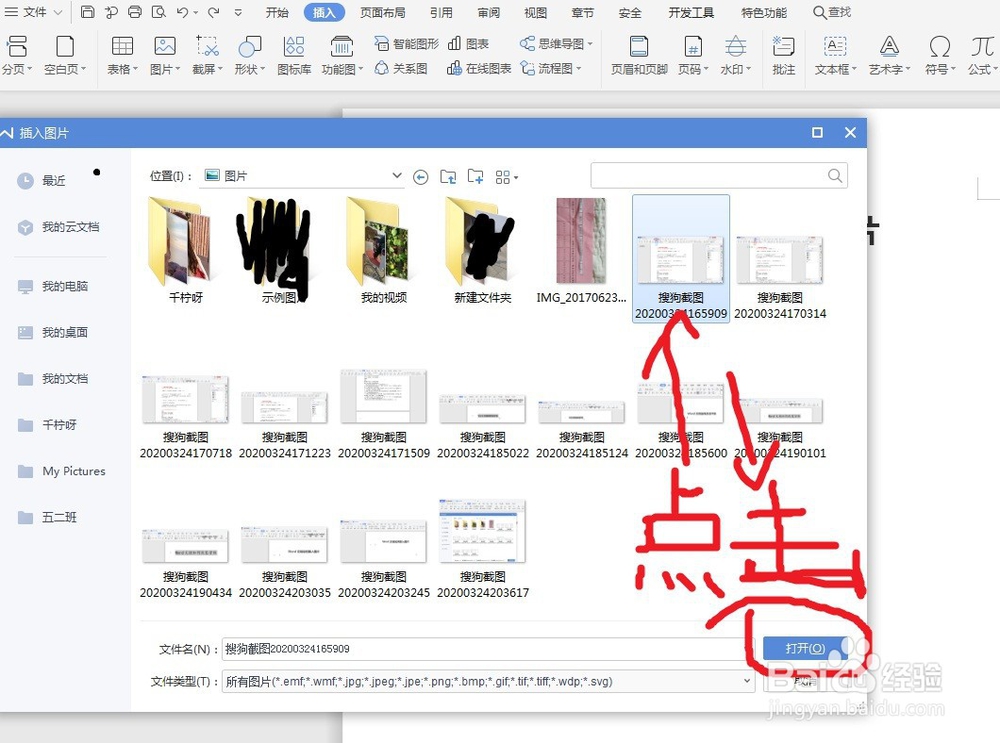Screen dimensions: 1000x743
Task: Click 查找 search in the ribbon
Action: coord(832,12)
